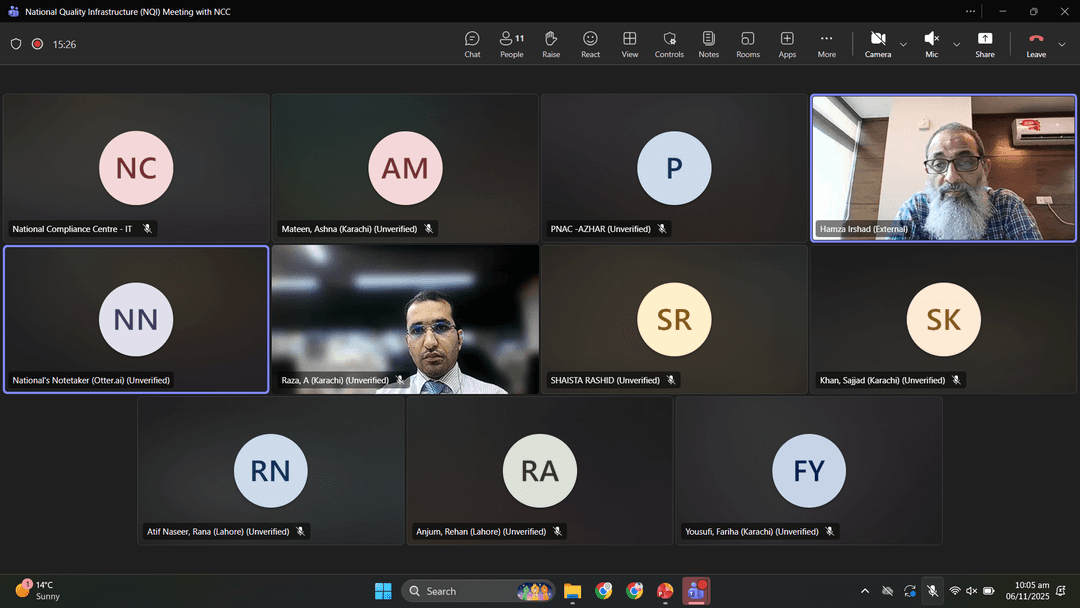Toggle the taskbar microphone mute icon

[x=932, y=591]
